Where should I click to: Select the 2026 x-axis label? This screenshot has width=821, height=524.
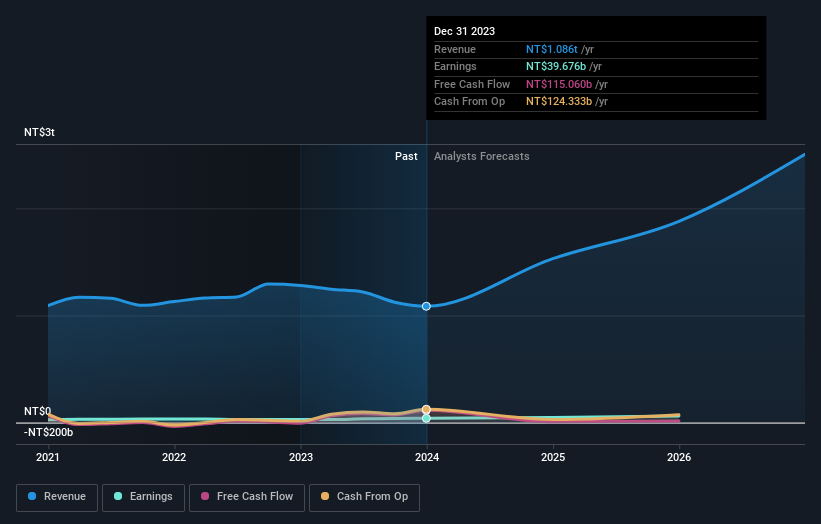tap(679, 458)
